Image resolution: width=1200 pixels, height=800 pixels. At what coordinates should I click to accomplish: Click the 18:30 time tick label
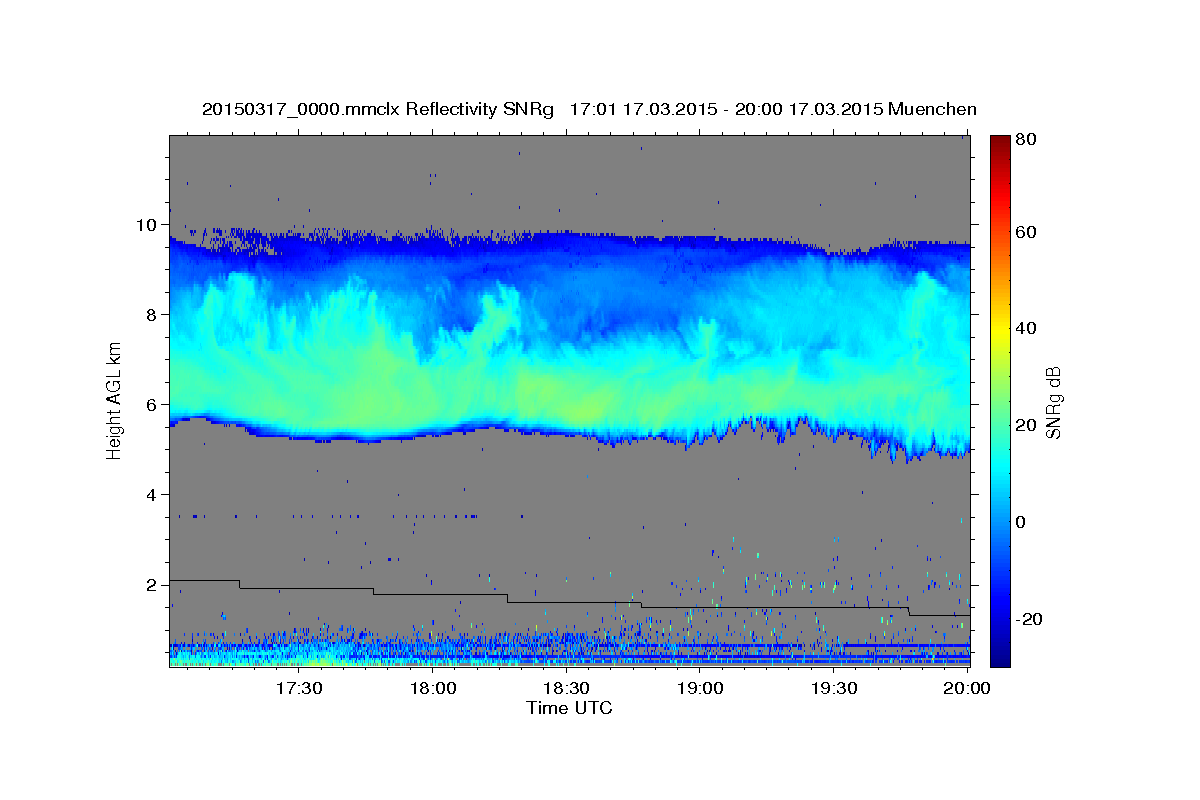566,689
